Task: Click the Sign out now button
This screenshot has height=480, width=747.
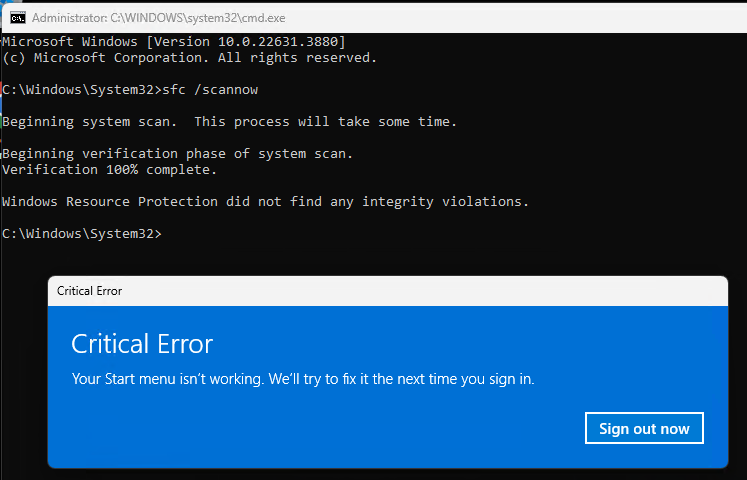Action: click(644, 428)
